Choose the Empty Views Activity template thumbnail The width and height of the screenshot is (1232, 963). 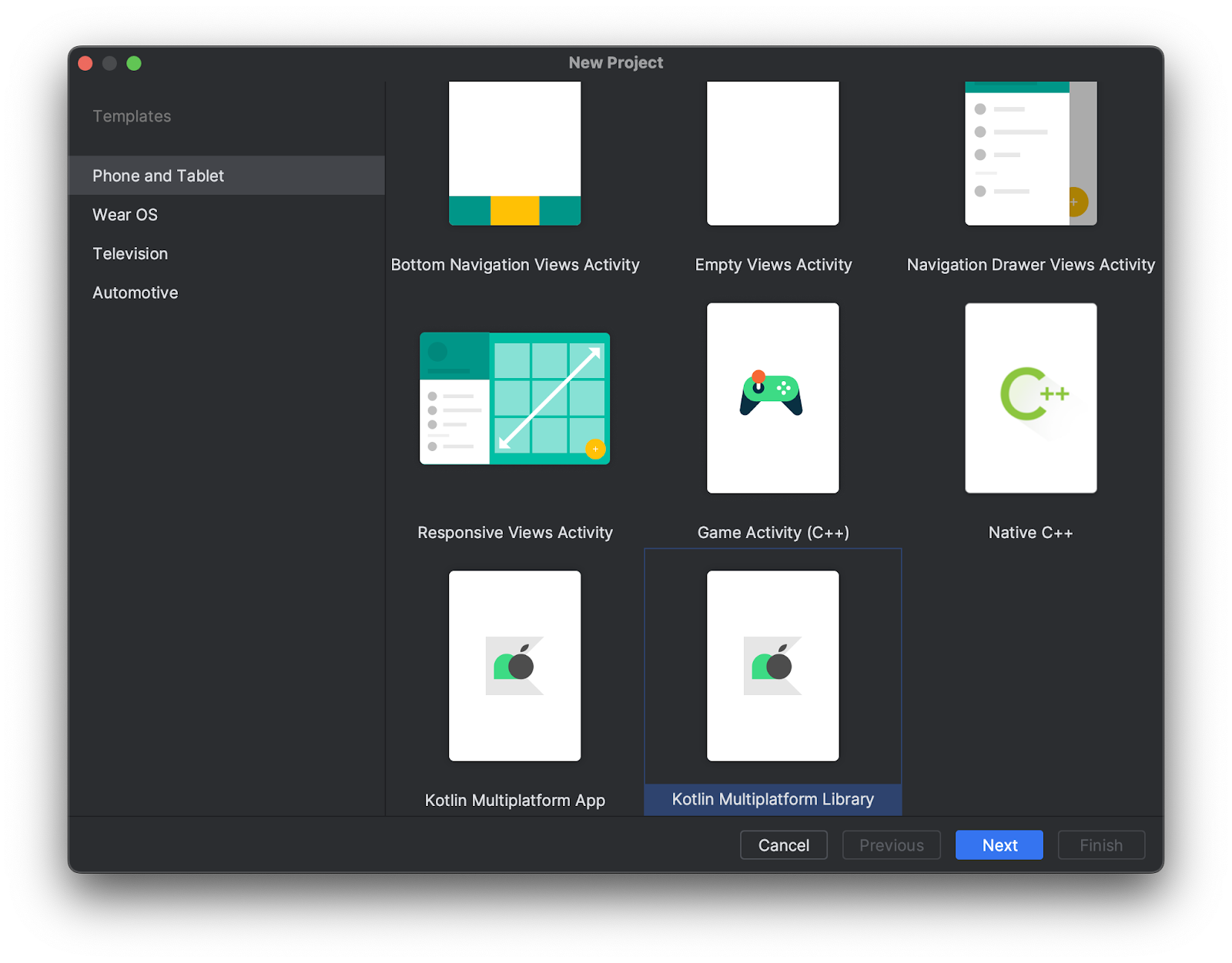click(772, 153)
